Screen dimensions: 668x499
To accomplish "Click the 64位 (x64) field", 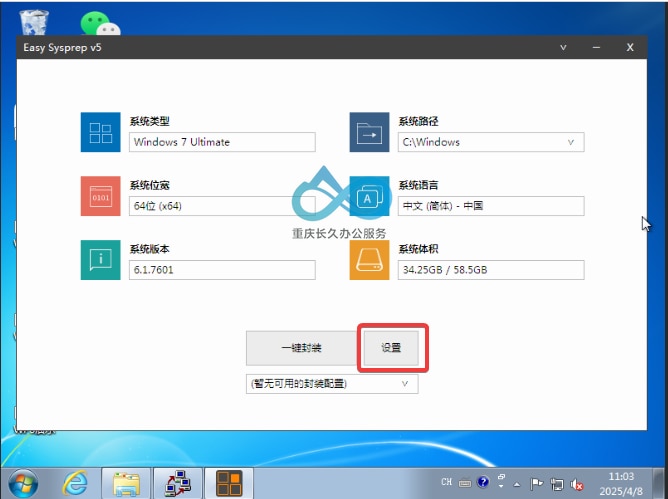I will click(222, 206).
